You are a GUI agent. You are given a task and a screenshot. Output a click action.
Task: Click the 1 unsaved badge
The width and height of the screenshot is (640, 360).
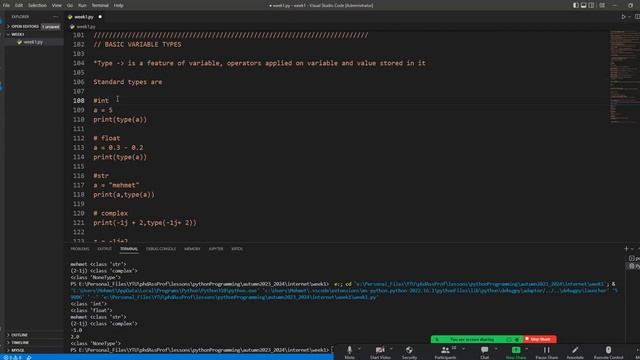pos(51,27)
